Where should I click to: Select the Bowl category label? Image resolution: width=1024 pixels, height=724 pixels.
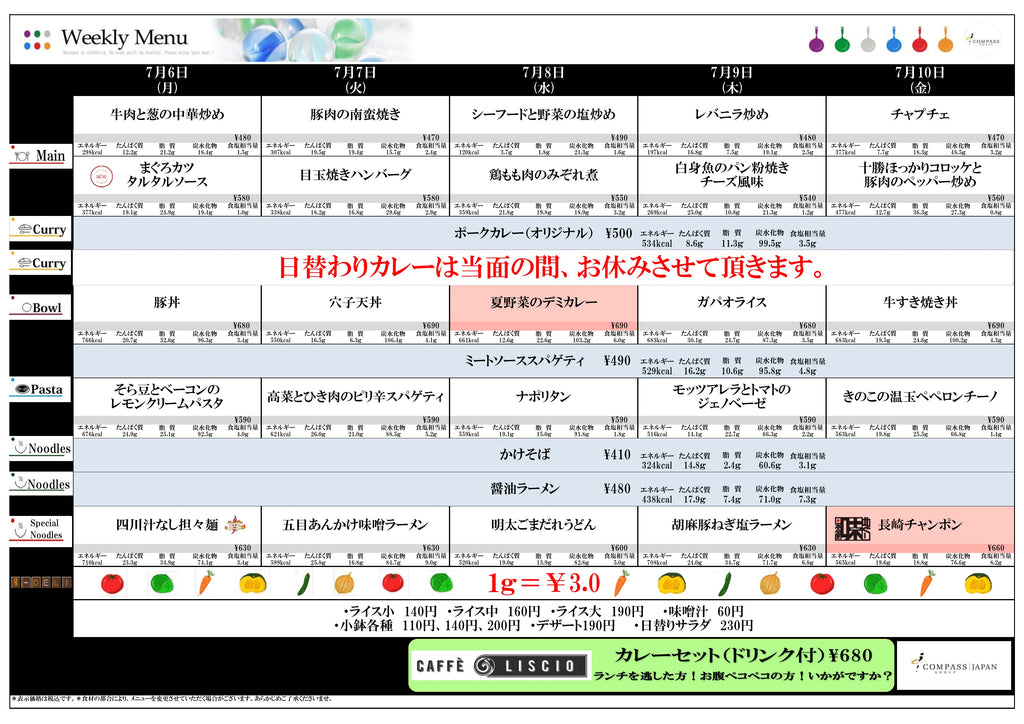[40, 307]
